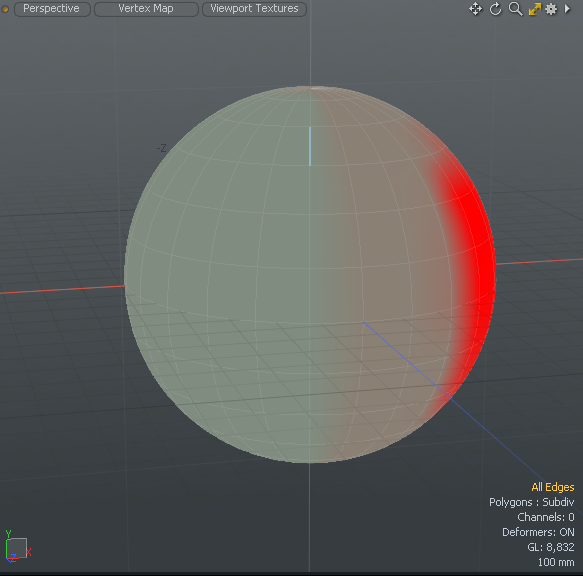Click the Polygons : Subdiv status text
583x576 pixels.
point(531,502)
